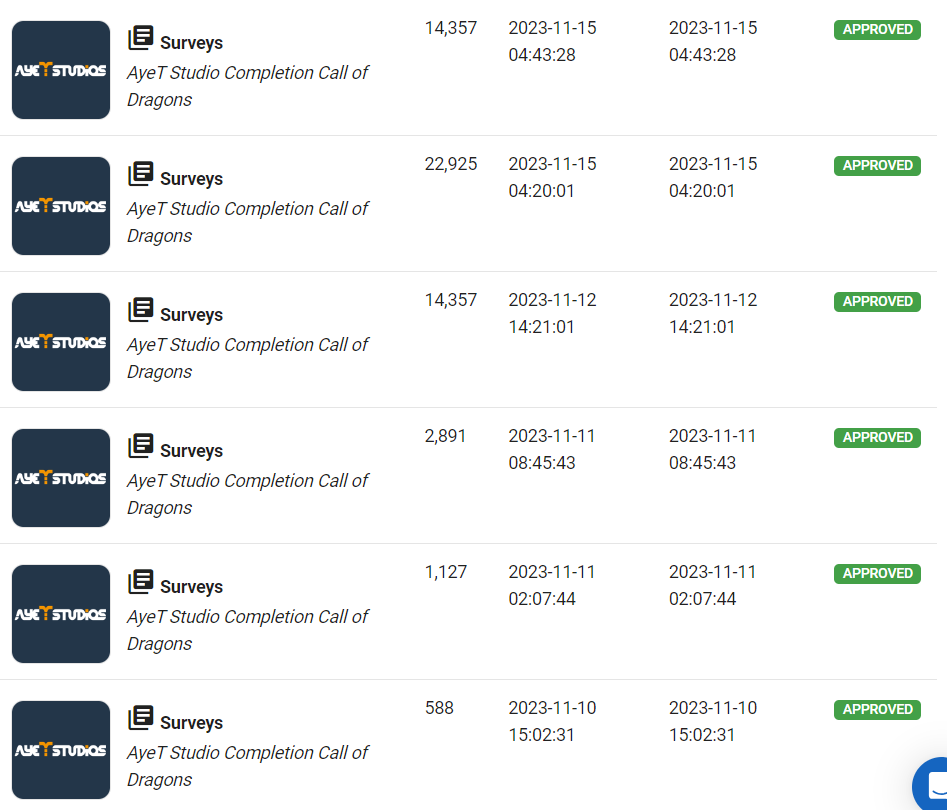Click the Surveys icon in the 2,891 row
Viewport: 947px width, 810px height.
tap(140, 446)
